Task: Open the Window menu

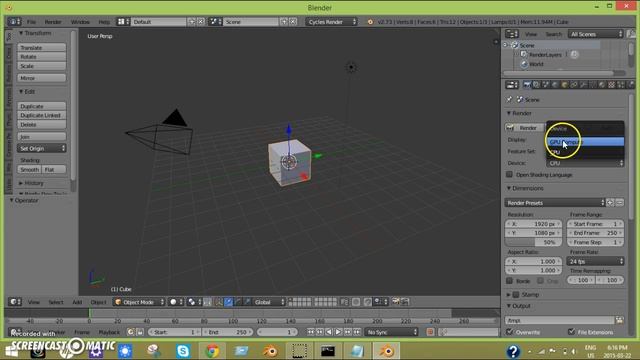Action: point(80,22)
